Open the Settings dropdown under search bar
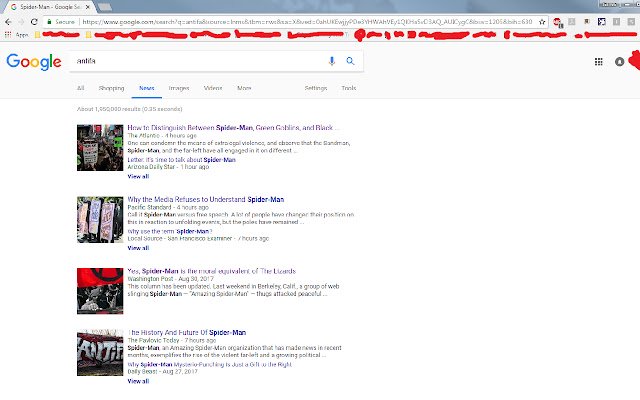This screenshot has width=640, height=400. (x=316, y=88)
